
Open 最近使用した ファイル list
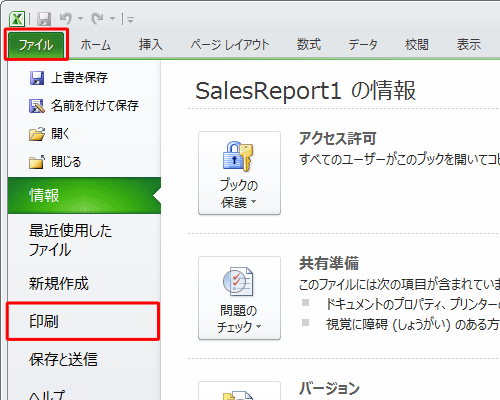pos(84,240)
